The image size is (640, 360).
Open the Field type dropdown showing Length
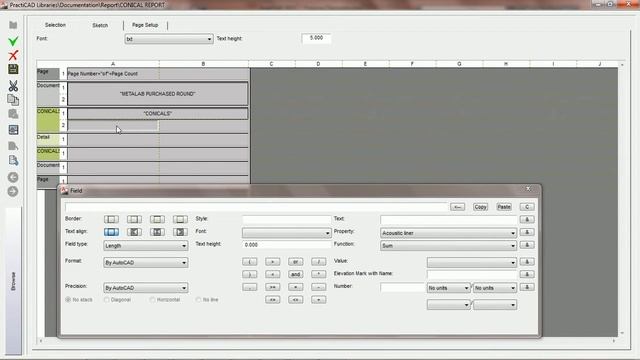pos(145,246)
